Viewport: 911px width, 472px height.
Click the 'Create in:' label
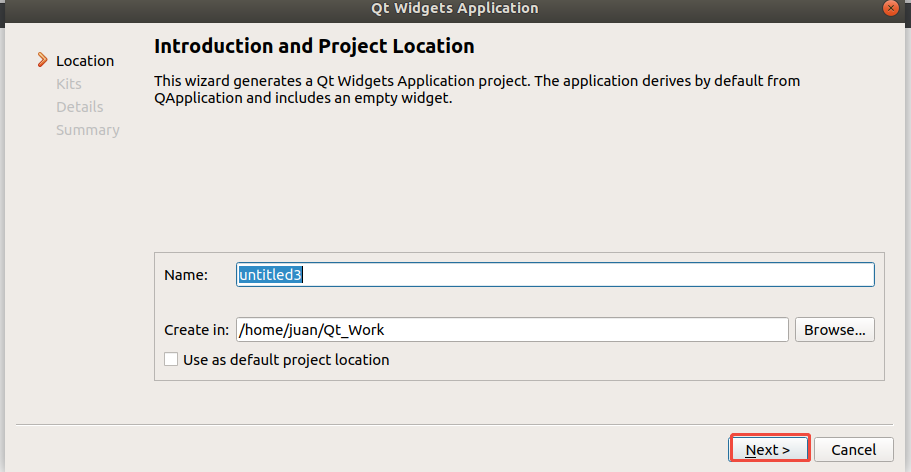pos(197,330)
